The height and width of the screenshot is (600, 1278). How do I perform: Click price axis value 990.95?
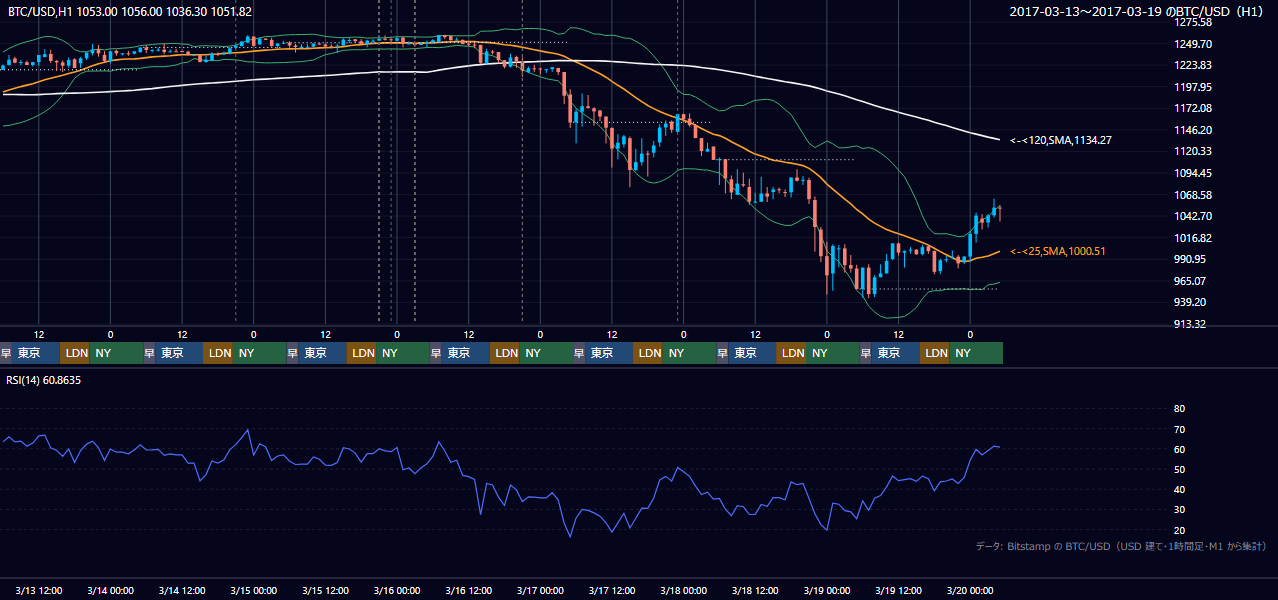coord(1189,259)
